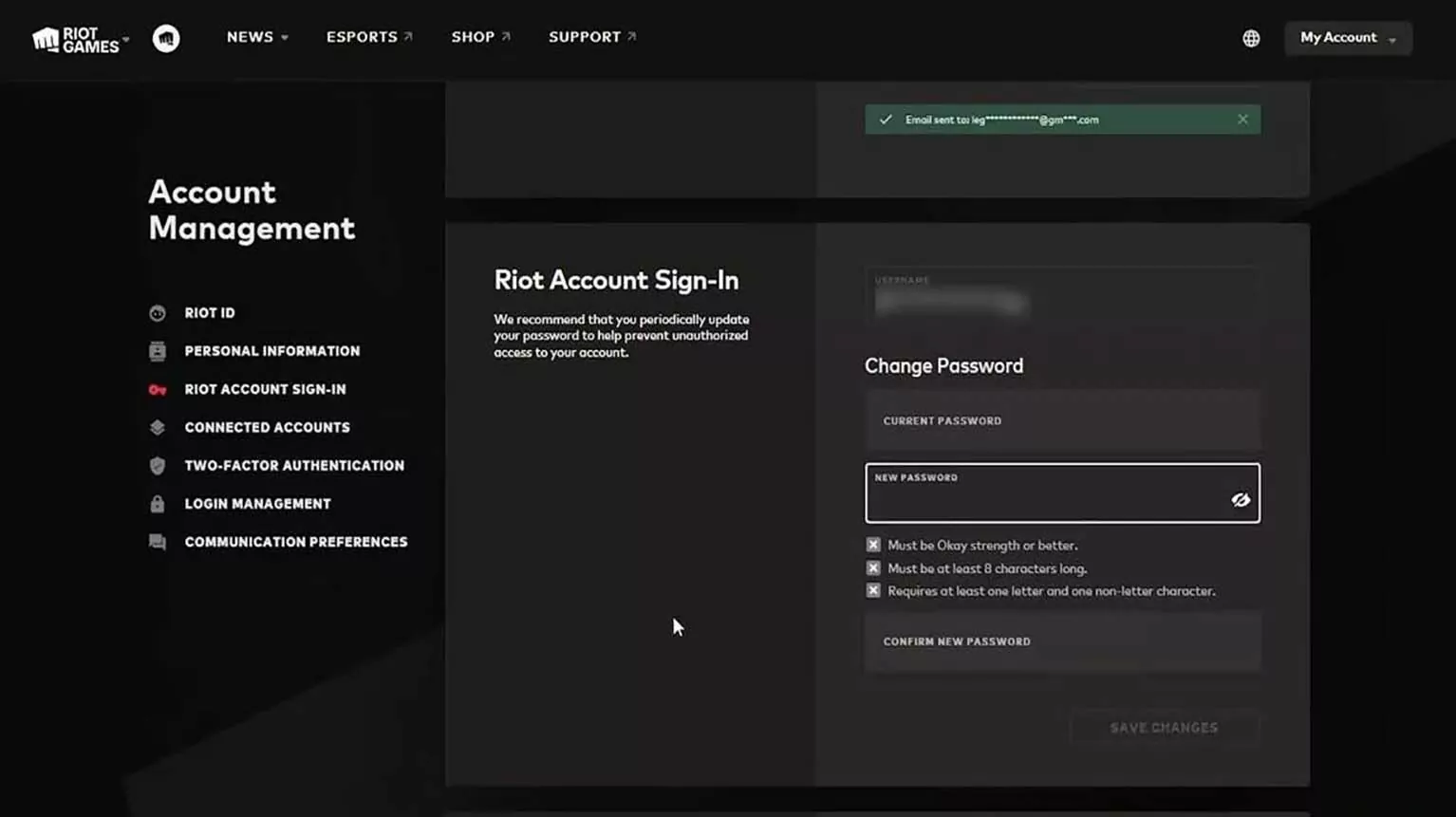Click the SAVE CHANGES button

pyautogui.click(x=1164, y=728)
